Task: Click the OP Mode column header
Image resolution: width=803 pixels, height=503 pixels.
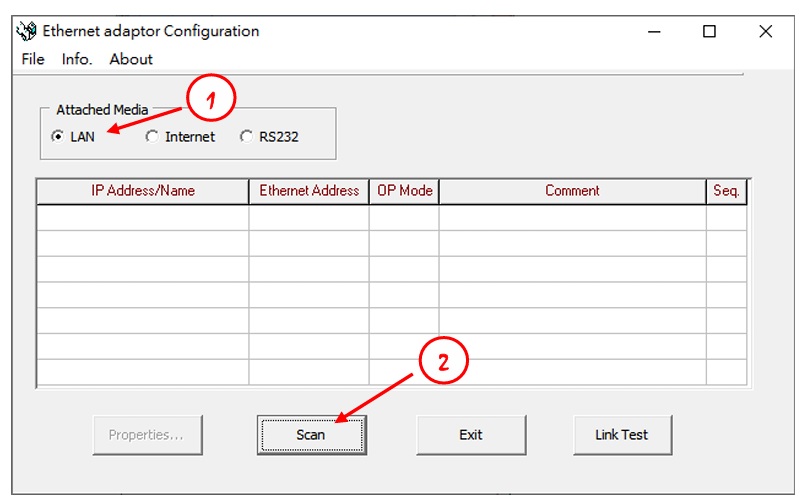Action: (404, 191)
